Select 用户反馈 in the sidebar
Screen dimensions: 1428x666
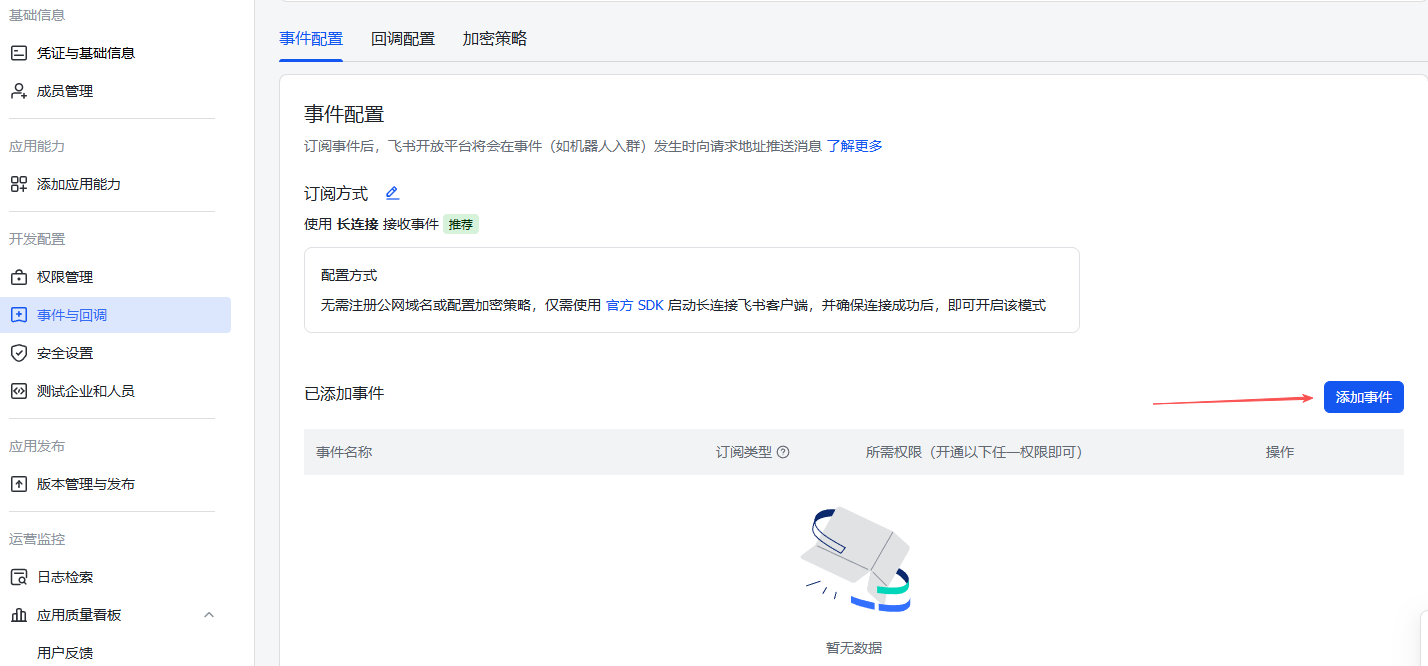[x=65, y=653]
